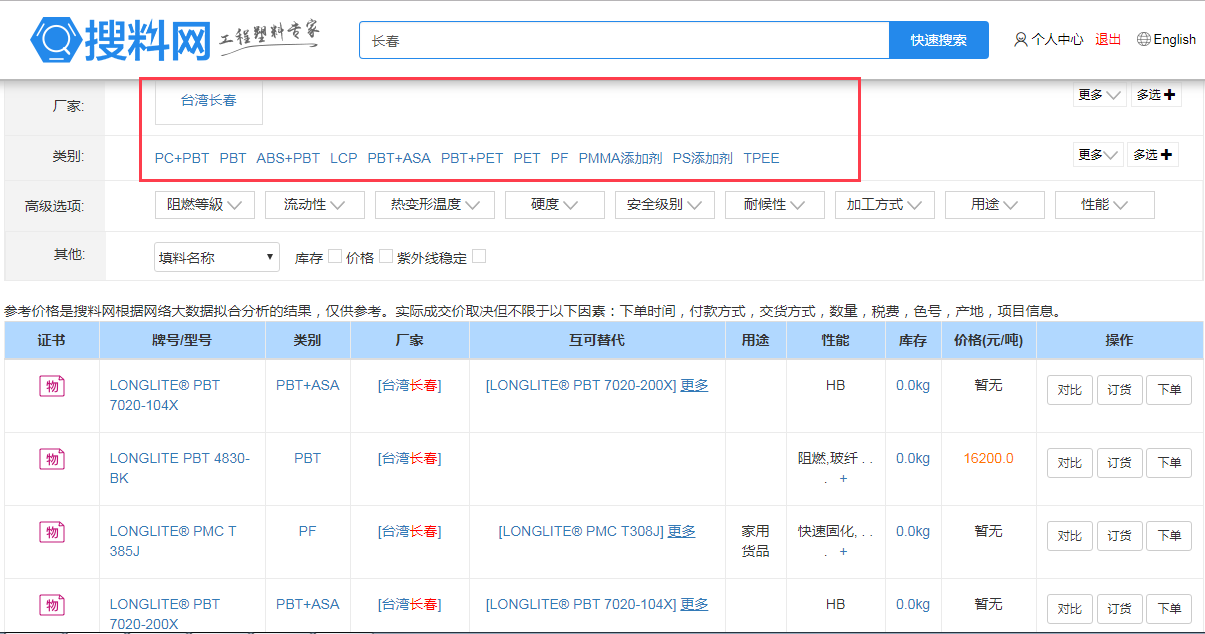1205x634 pixels.
Task: Click the orange 16200.0 price value
Action: 988,459
